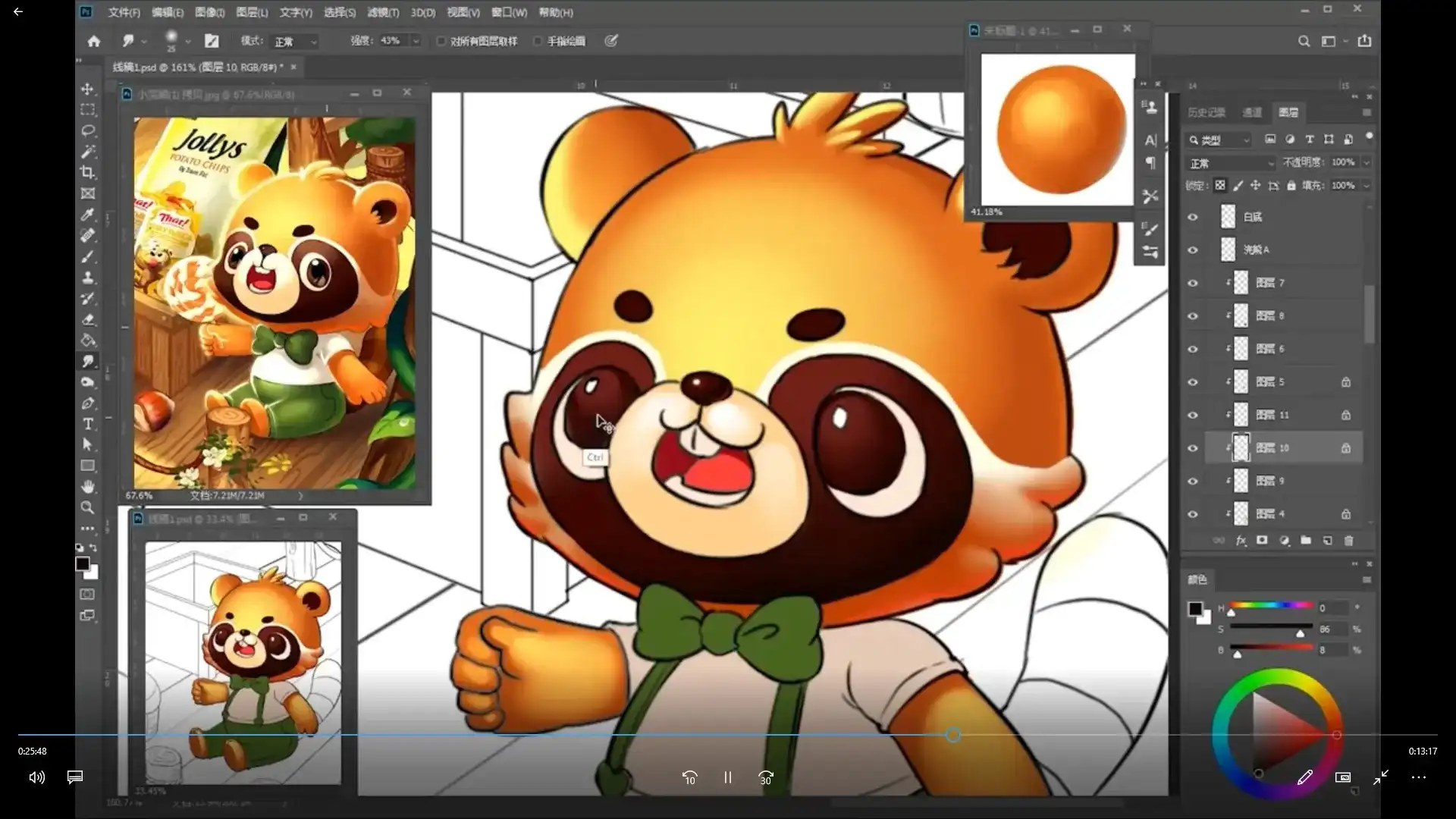Pause the video playback
1456x819 pixels.
click(x=727, y=777)
